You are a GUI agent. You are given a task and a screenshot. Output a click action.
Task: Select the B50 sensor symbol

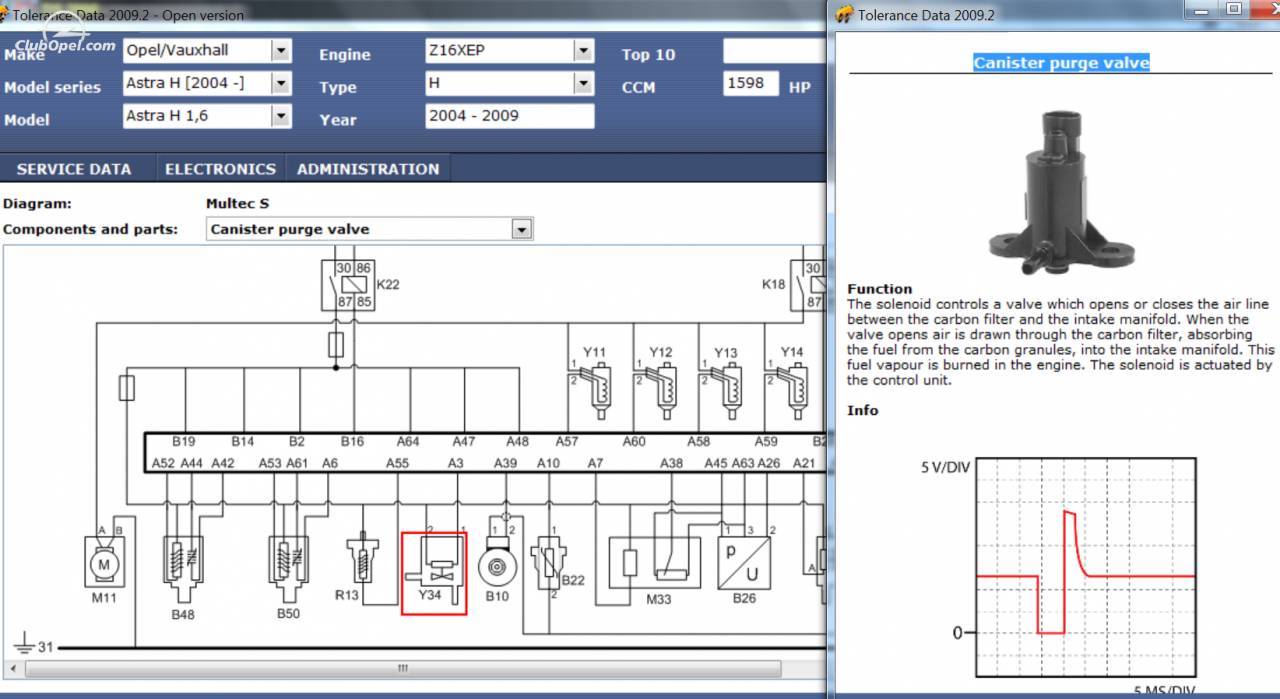(x=288, y=570)
